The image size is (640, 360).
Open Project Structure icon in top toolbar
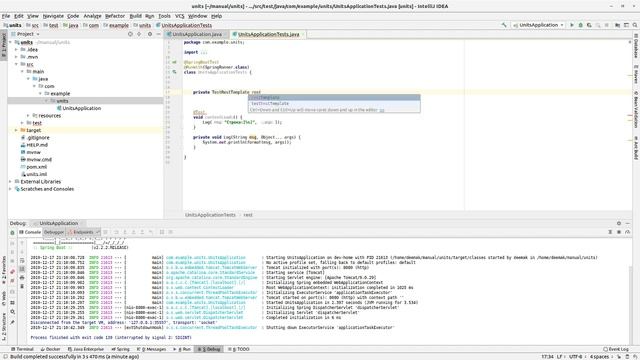click(x=618, y=25)
